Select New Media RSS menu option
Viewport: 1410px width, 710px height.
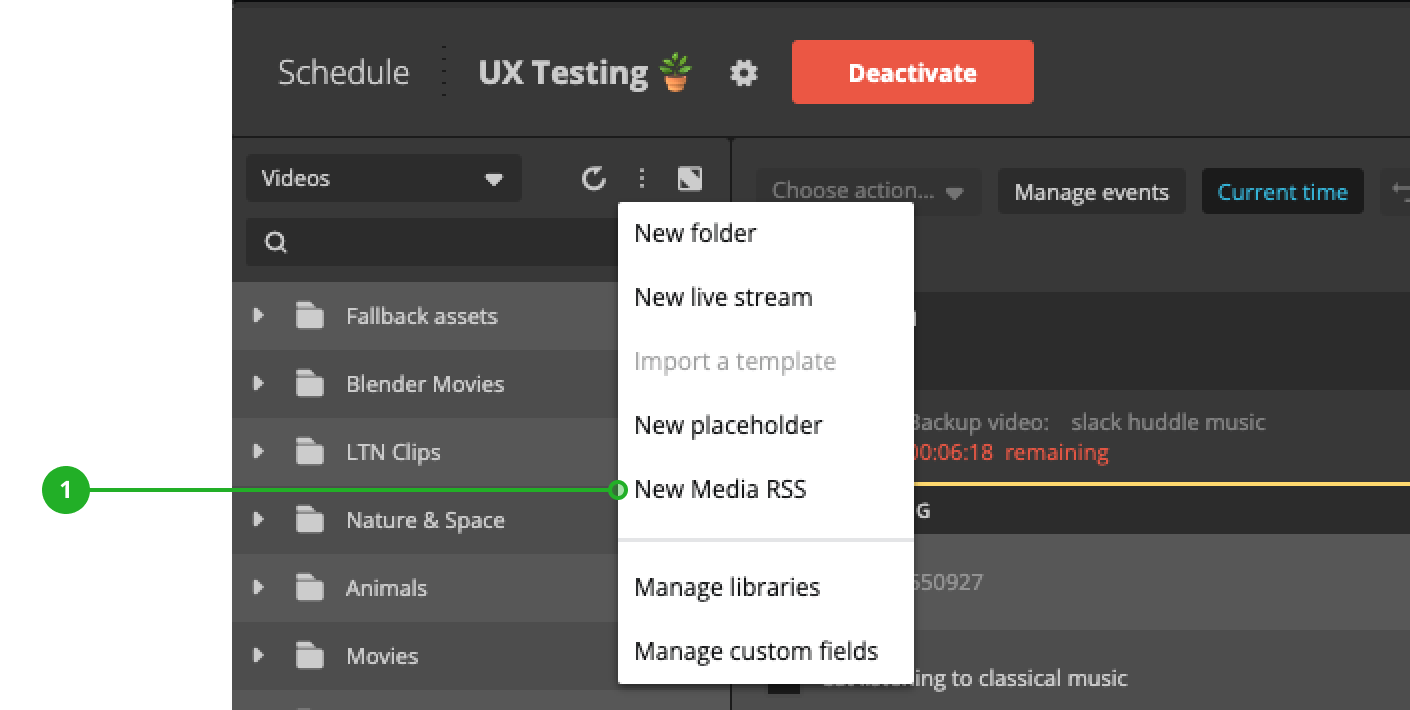pyautogui.click(x=720, y=489)
